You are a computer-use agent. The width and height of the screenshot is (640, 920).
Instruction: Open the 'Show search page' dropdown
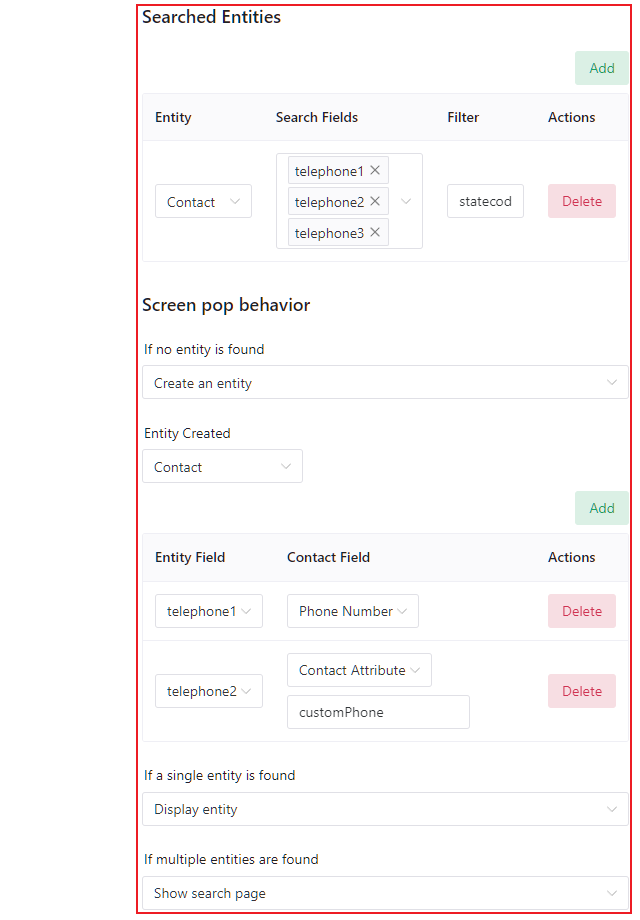point(384,893)
